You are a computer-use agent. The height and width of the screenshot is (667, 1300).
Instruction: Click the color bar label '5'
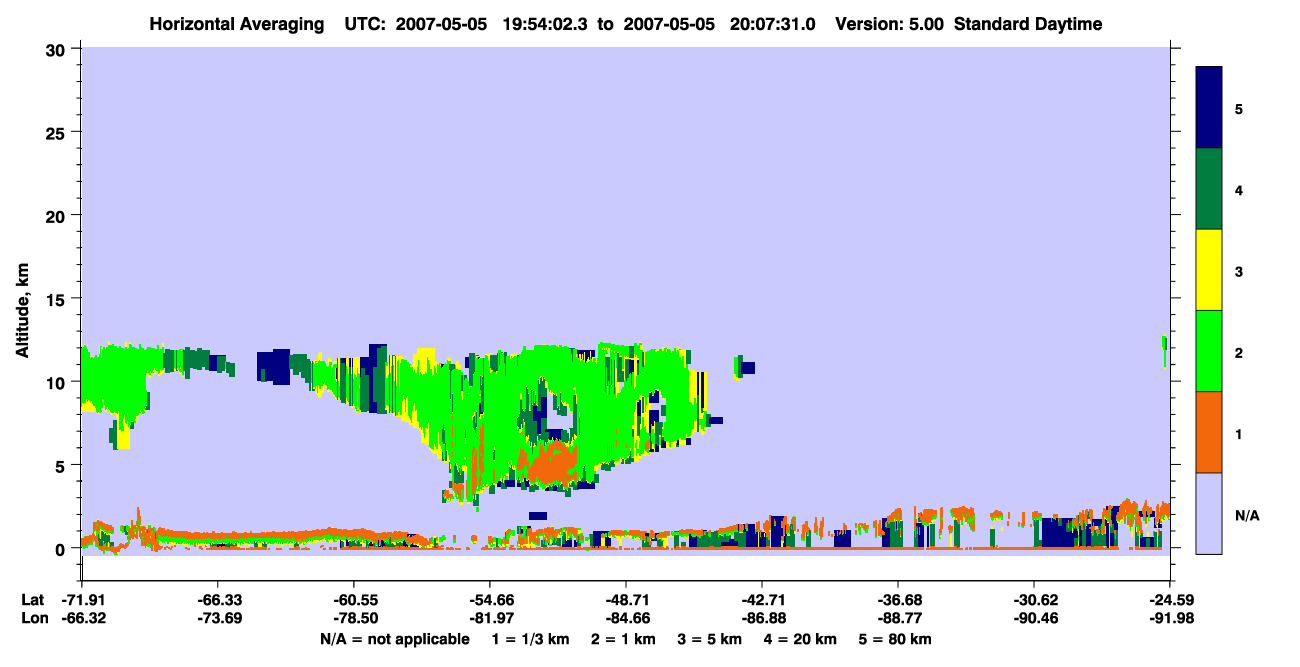tap(1239, 108)
